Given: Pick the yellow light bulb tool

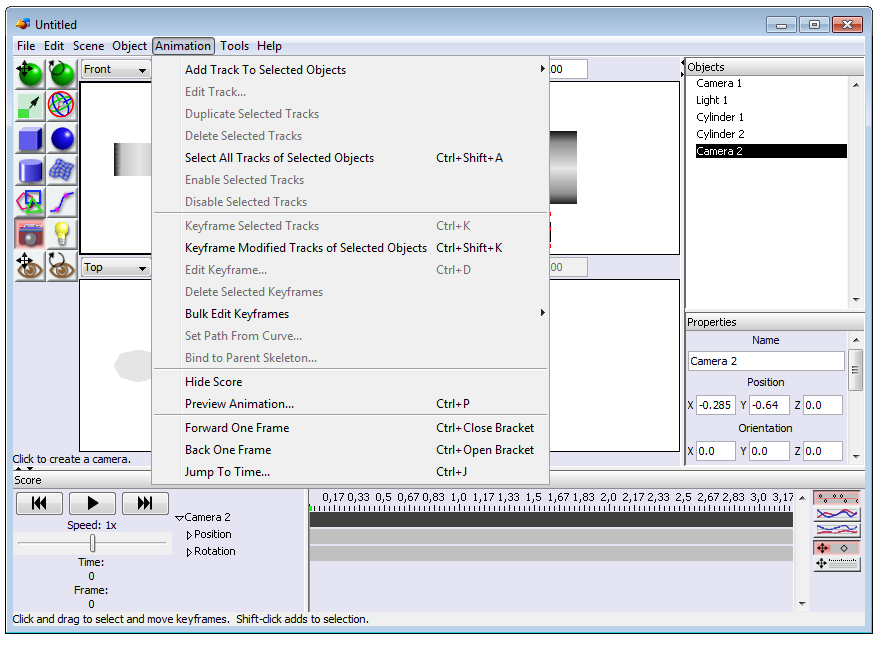Looking at the screenshot, I should coord(62,234).
